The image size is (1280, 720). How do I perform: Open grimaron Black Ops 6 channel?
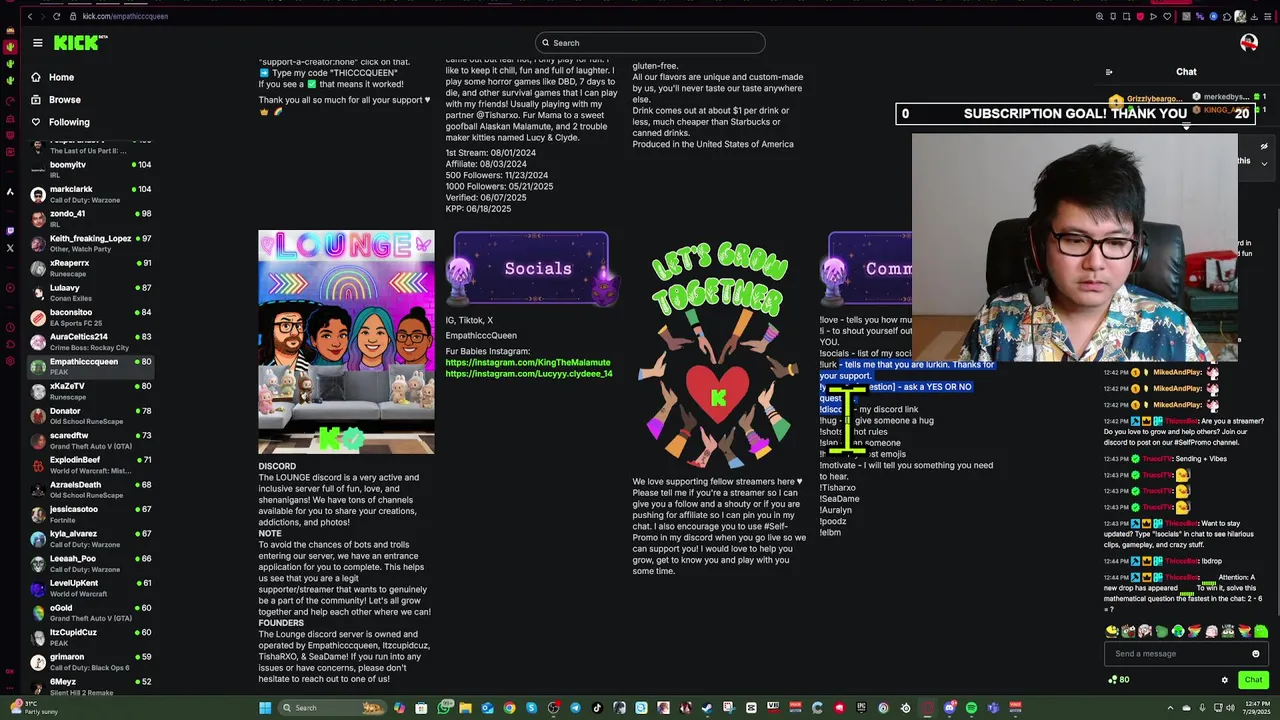coord(90,662)
